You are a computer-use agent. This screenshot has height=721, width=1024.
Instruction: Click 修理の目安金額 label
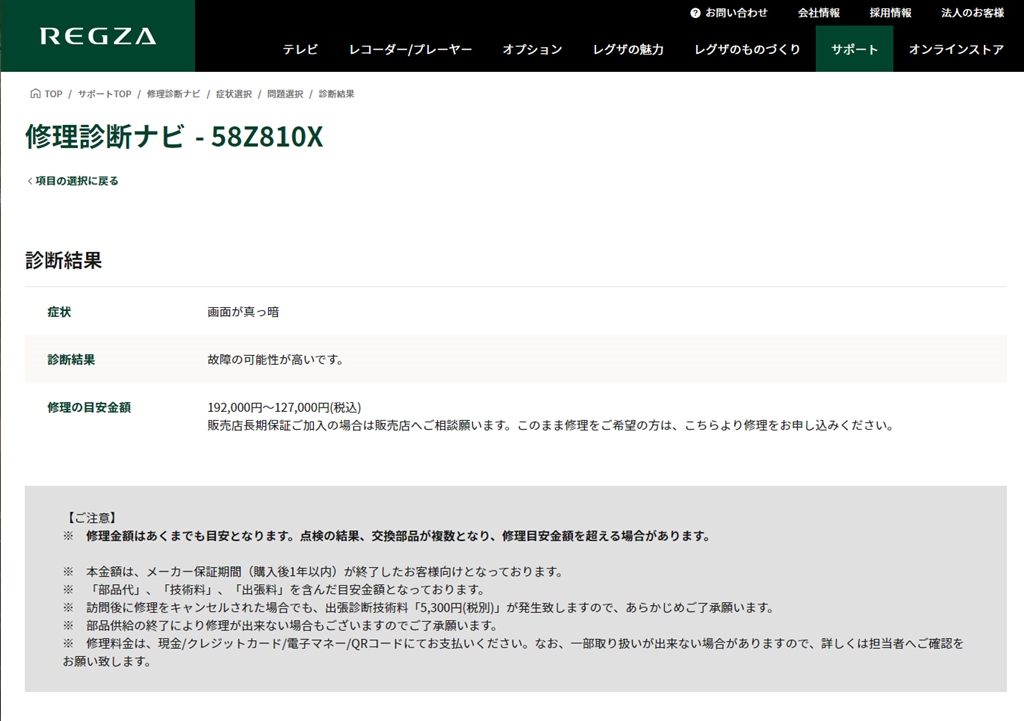(89, 408)
